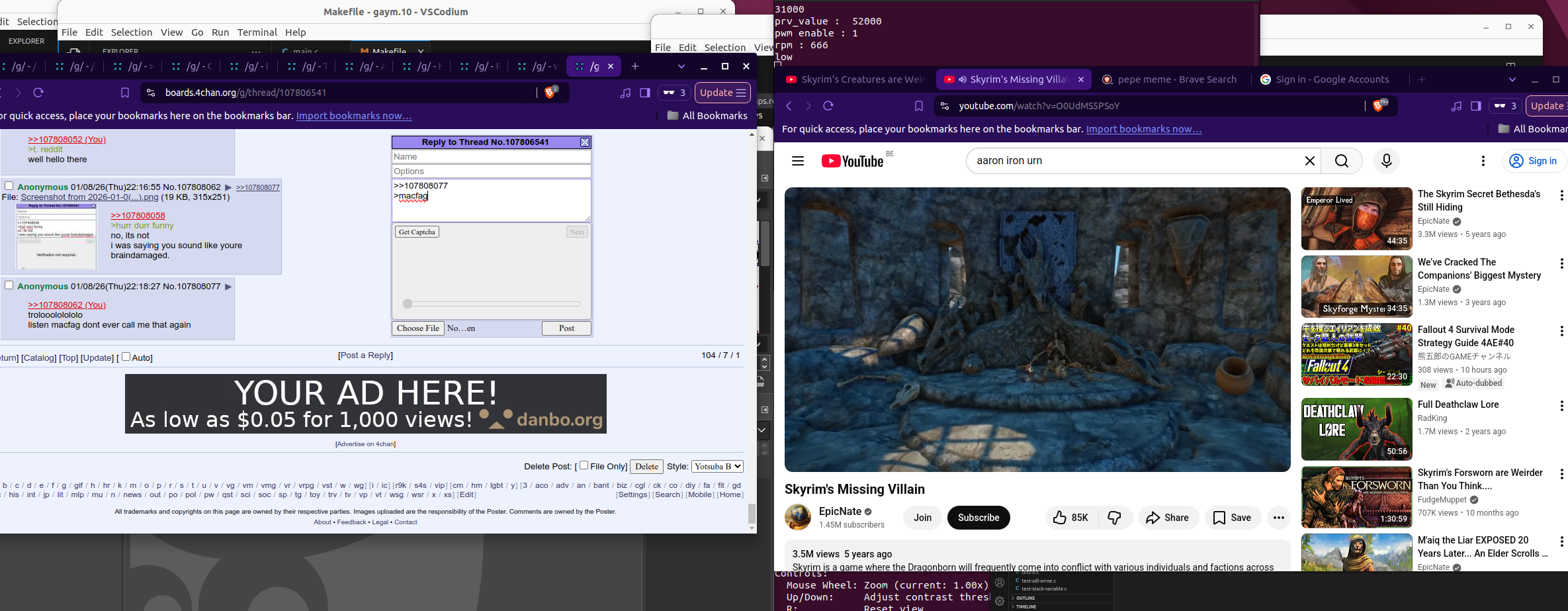Tick the checkbox for post No.107808077

click(9, 285)
